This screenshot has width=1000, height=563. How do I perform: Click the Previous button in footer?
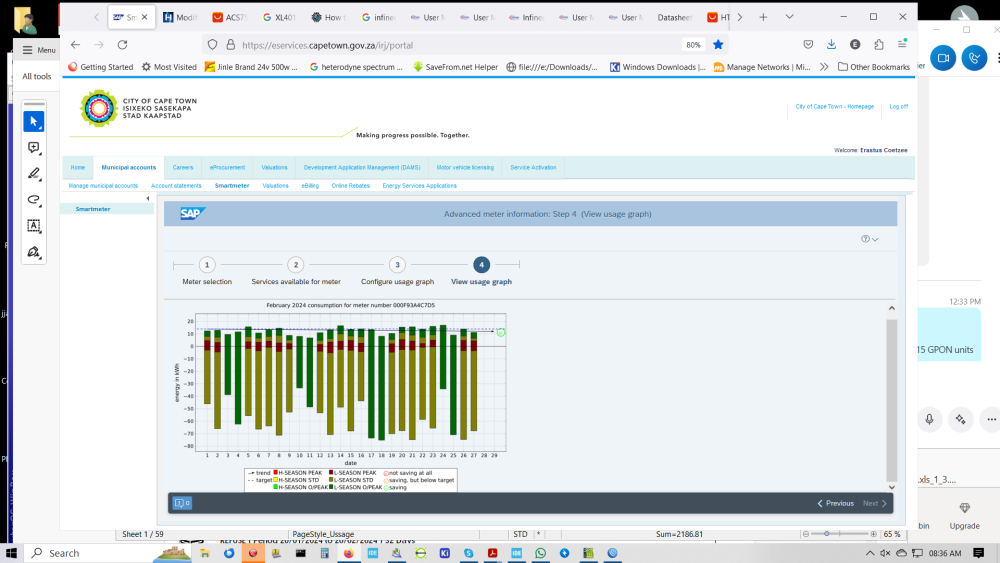[x=835, y=503]
